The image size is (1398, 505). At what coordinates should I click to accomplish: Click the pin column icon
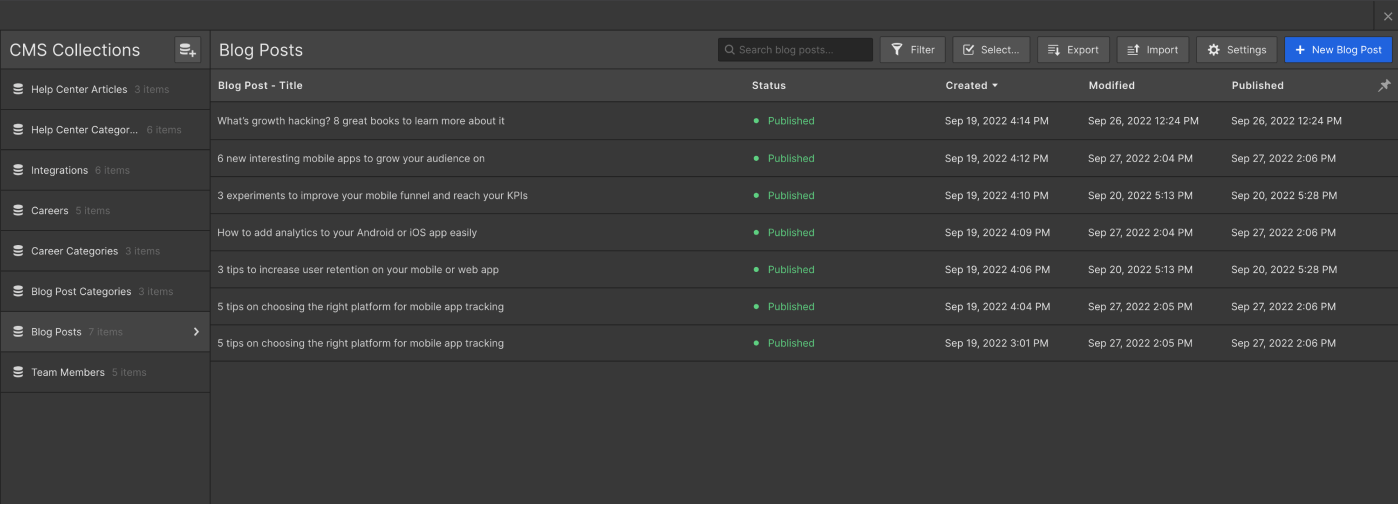(x=1384, y=86)
